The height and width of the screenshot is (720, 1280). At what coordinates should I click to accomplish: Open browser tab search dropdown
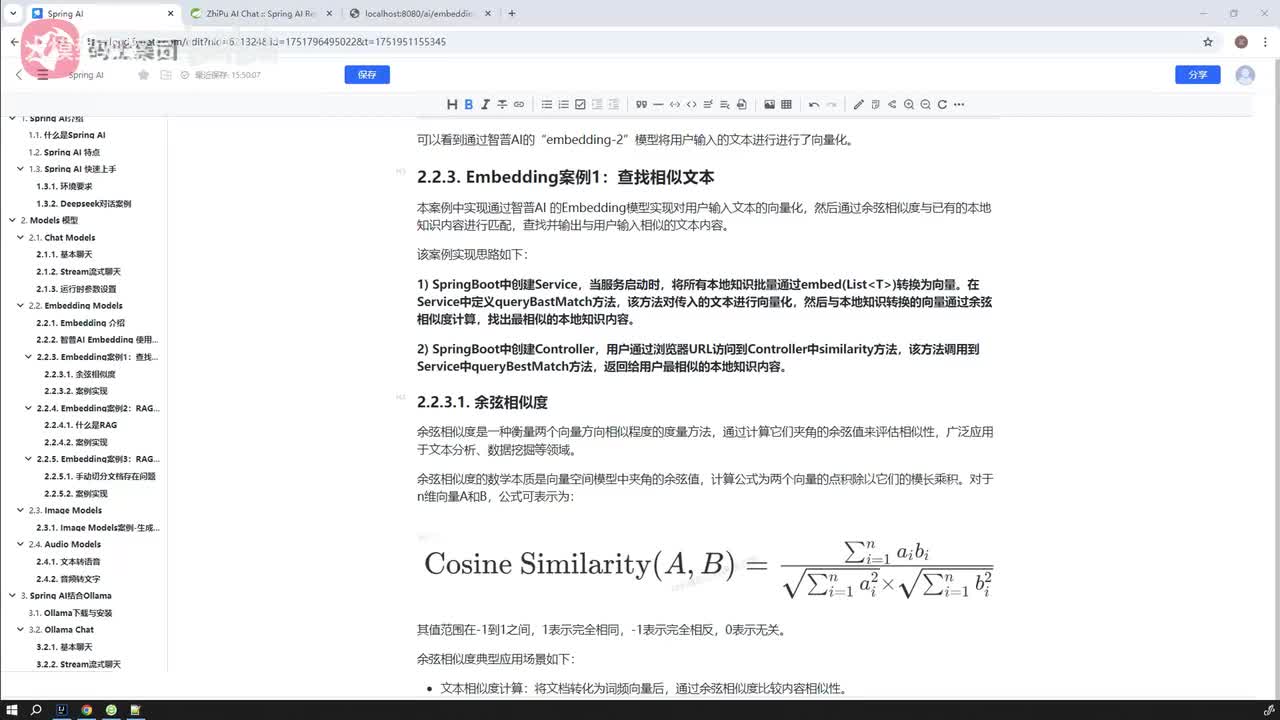12,14
